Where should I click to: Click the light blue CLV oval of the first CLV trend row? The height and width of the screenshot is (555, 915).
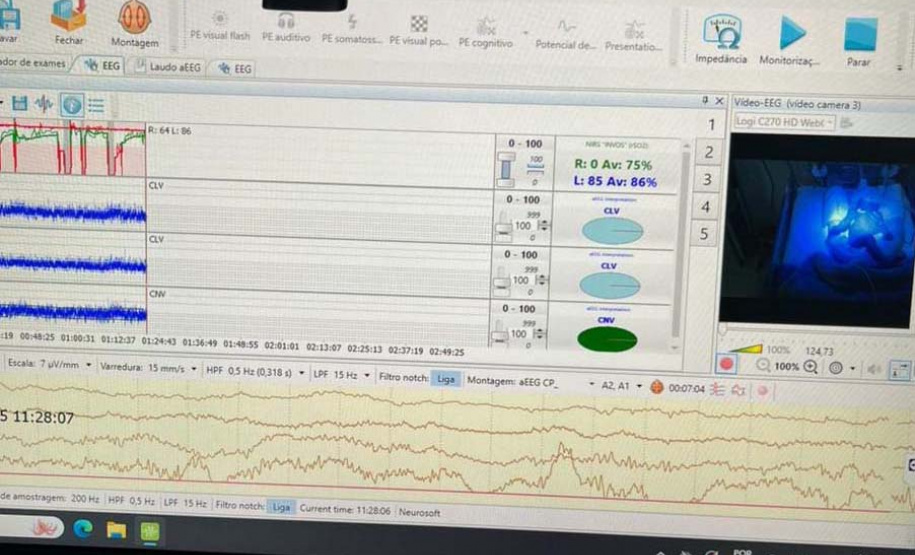coord(613,231)
